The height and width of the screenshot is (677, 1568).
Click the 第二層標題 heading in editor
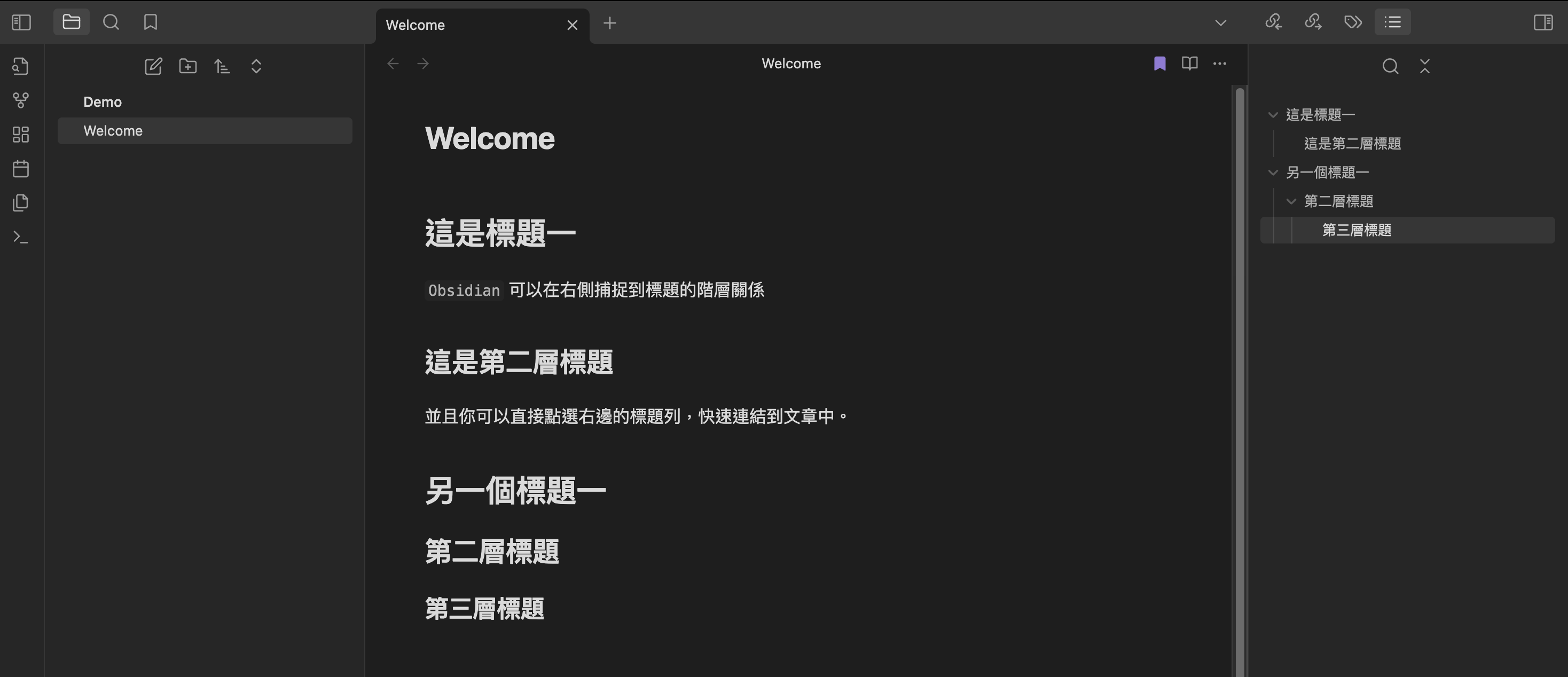492,552
